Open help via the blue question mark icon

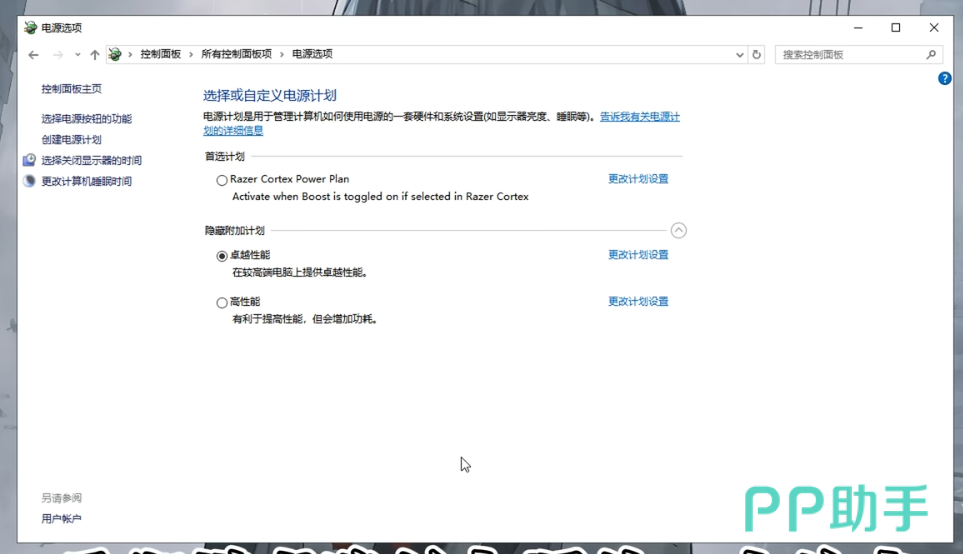coord(944,79)
